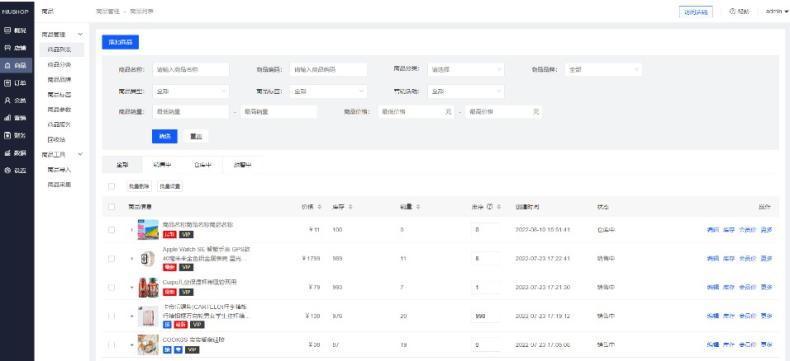Click the info icon in the sort-order column header

coord(489,207)
